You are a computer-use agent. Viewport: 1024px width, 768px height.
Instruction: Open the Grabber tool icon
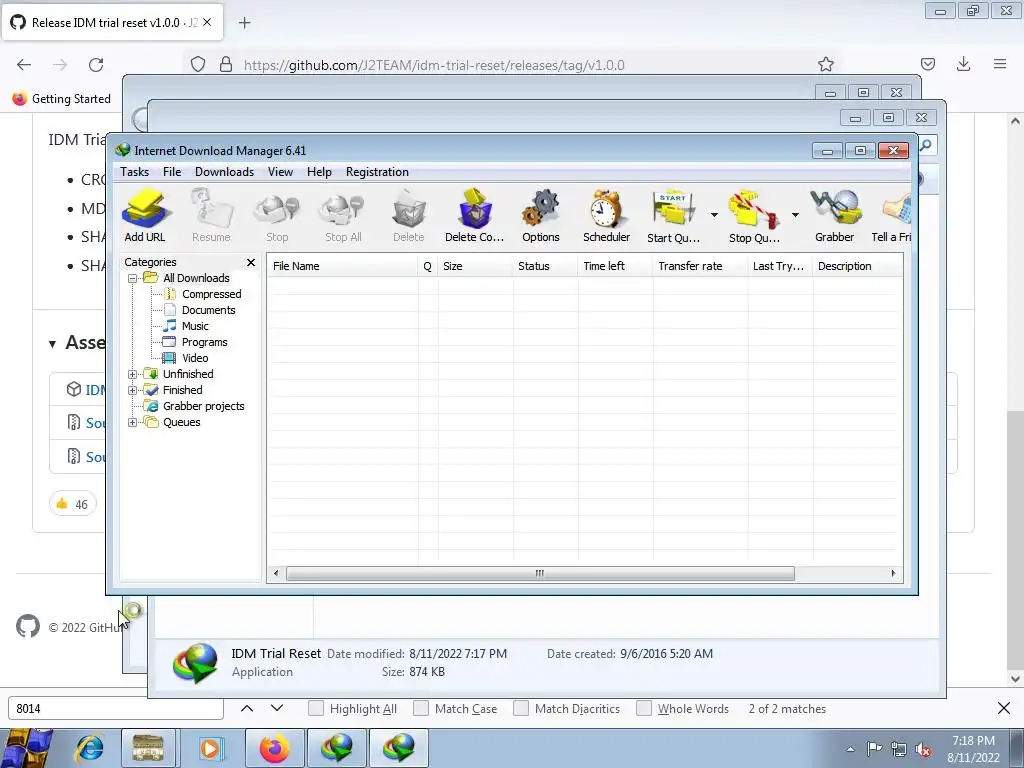click(835, 216)
